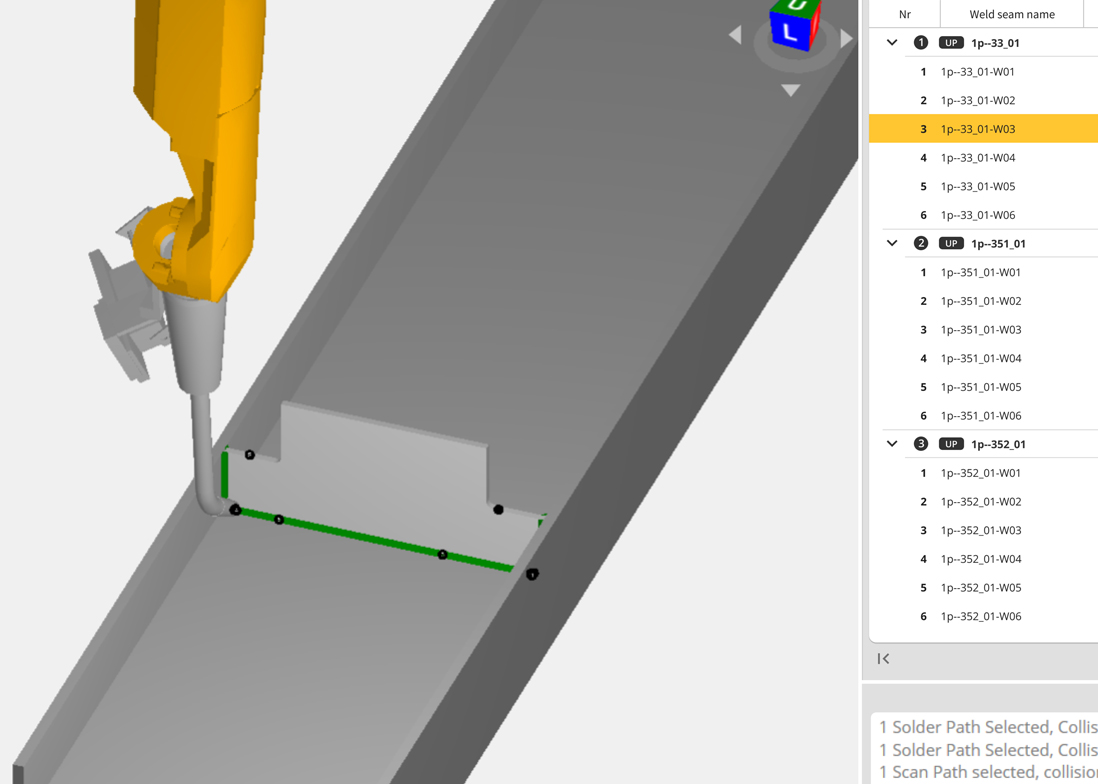Click the 'Nr' column header
Screen dimensions: 1098x784
click(x=904, y=14)
